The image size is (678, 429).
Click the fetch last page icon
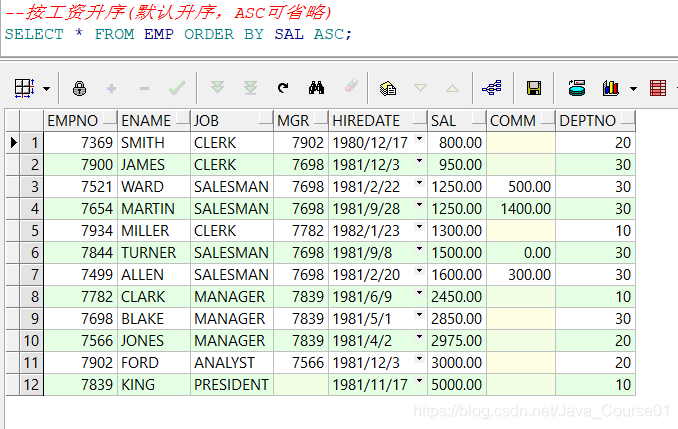coord(250,87)
